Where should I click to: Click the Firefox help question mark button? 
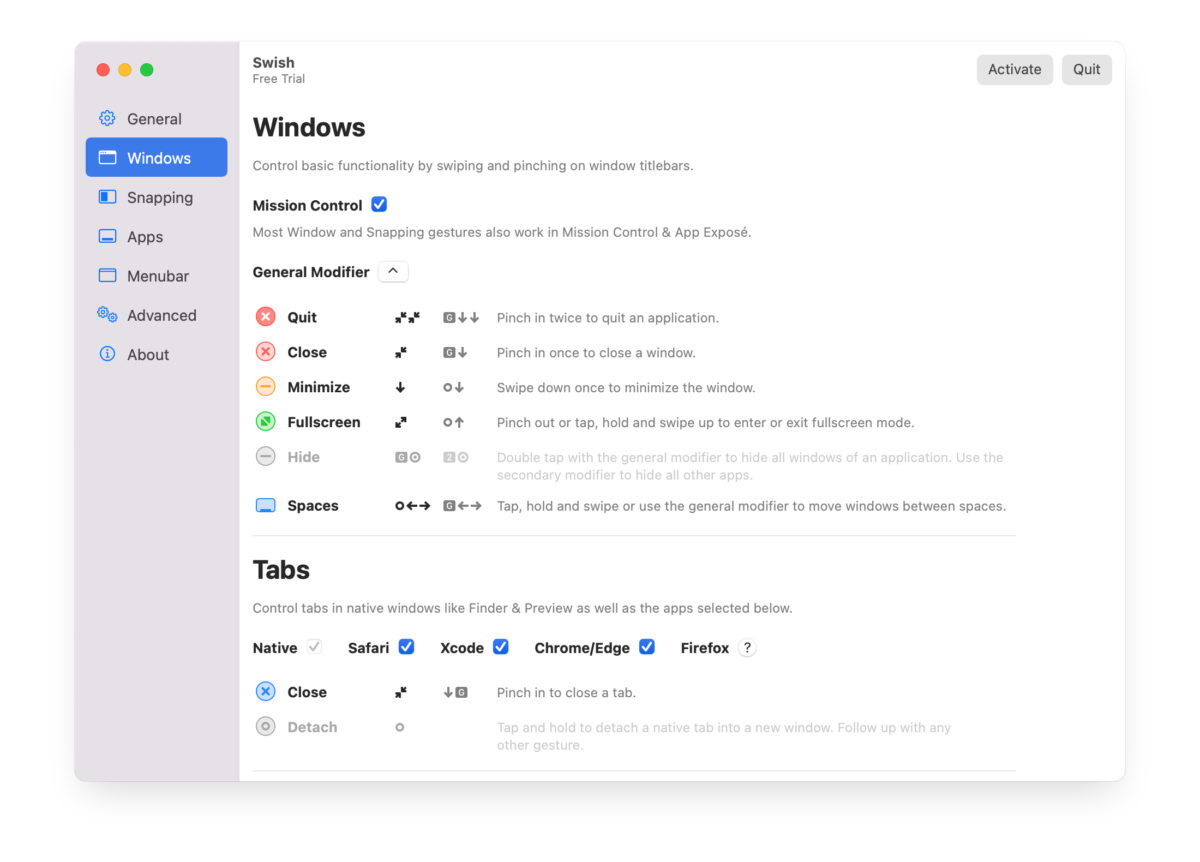pyautogui.click(x=747, y=648)
